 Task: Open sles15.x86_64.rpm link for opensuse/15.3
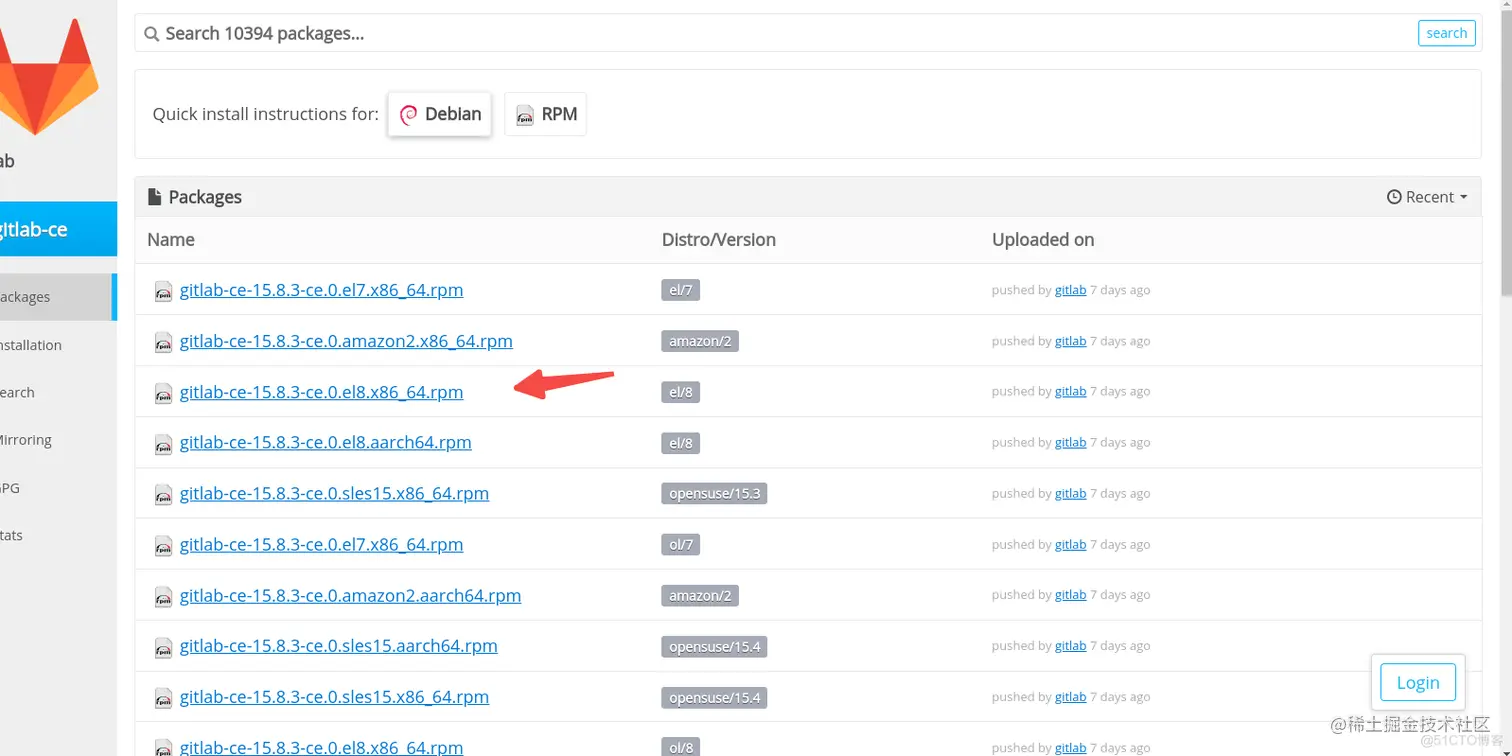pos(334,493)
